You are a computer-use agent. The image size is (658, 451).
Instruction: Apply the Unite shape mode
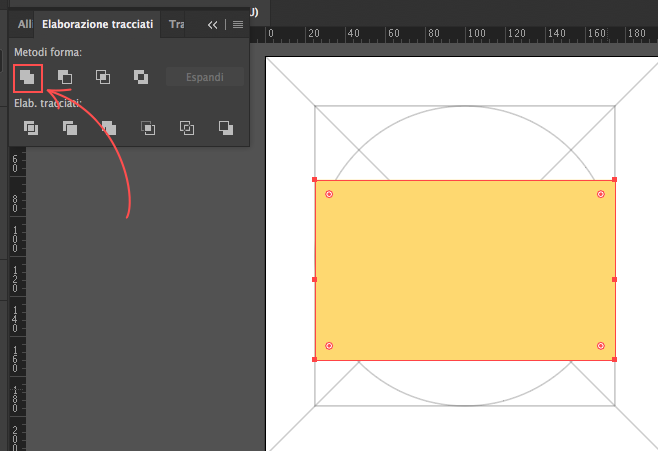coord(27,78)
